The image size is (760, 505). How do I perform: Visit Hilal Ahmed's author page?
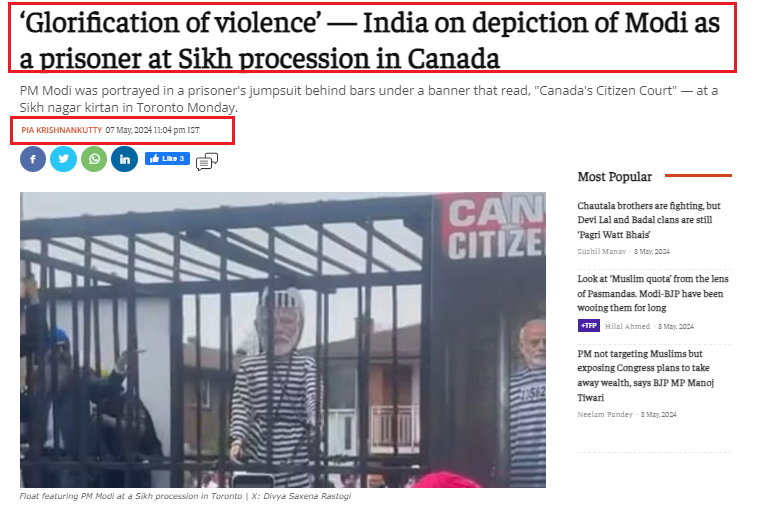click(x=627, y=326)
